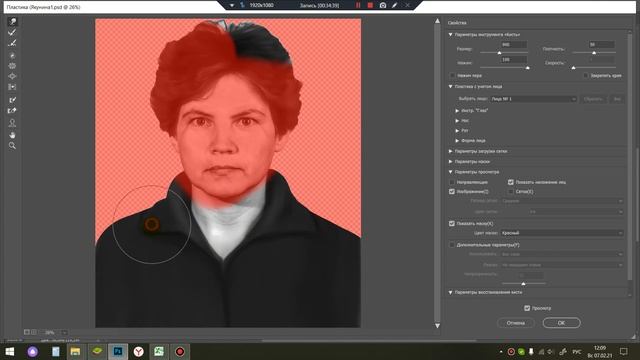Click canvas scrollbar up arrow
Viewport: 640px width, 360px height.
pos(437,21)
